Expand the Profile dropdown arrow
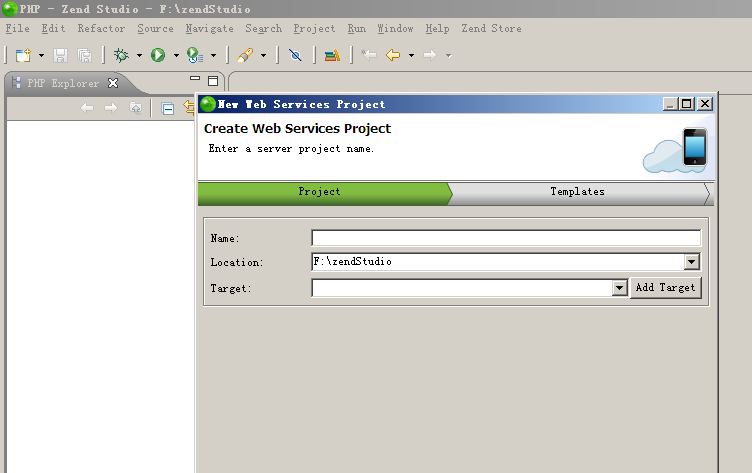 213,56
